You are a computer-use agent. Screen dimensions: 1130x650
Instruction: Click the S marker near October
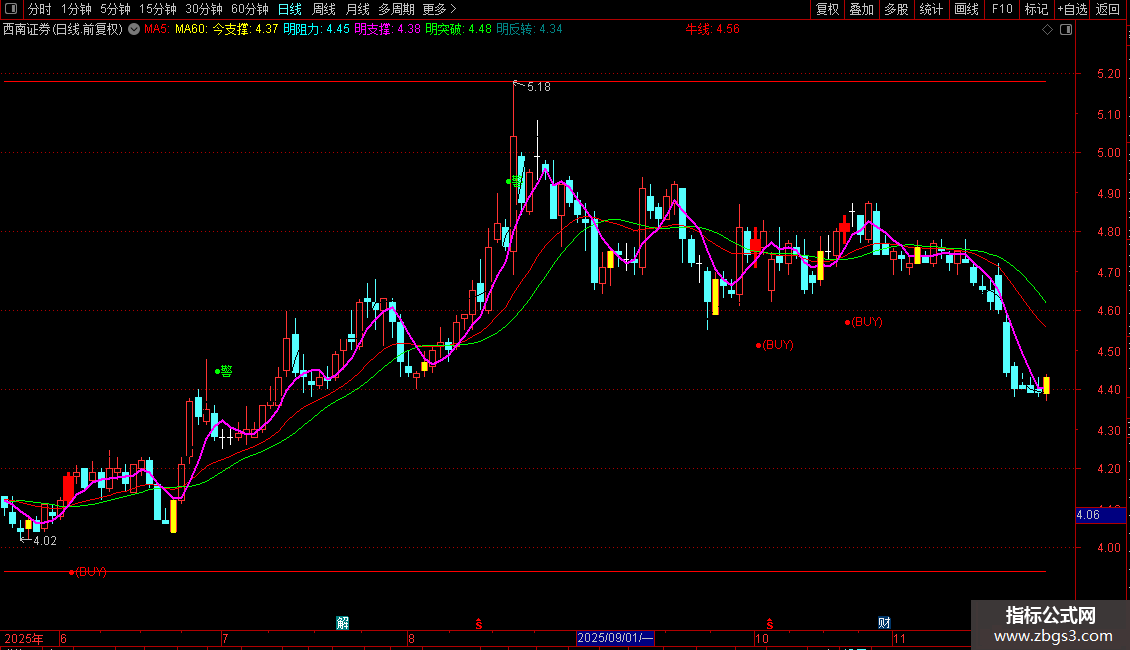(770, 624)
